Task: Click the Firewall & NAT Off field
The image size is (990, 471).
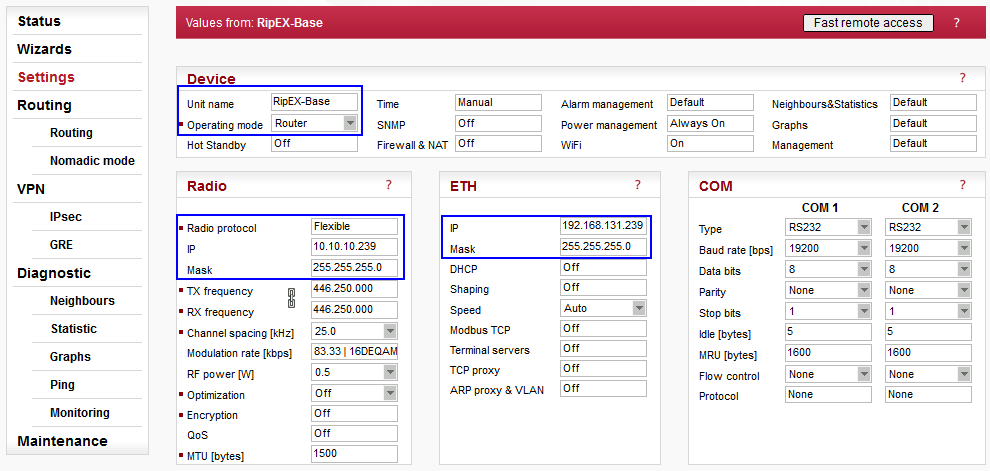Action: tap(498, 143)
